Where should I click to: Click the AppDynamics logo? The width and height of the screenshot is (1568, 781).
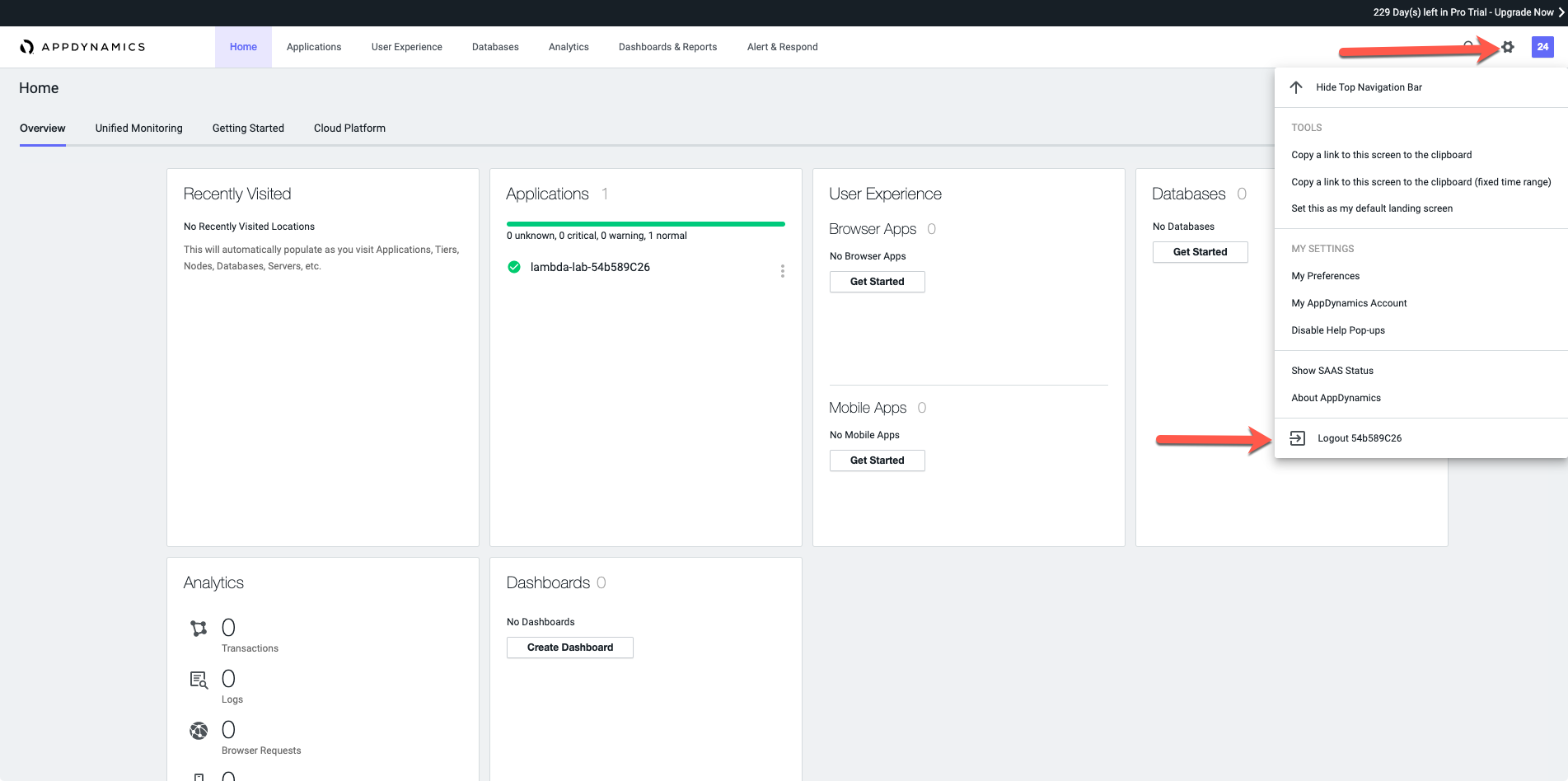coord(82,47)
